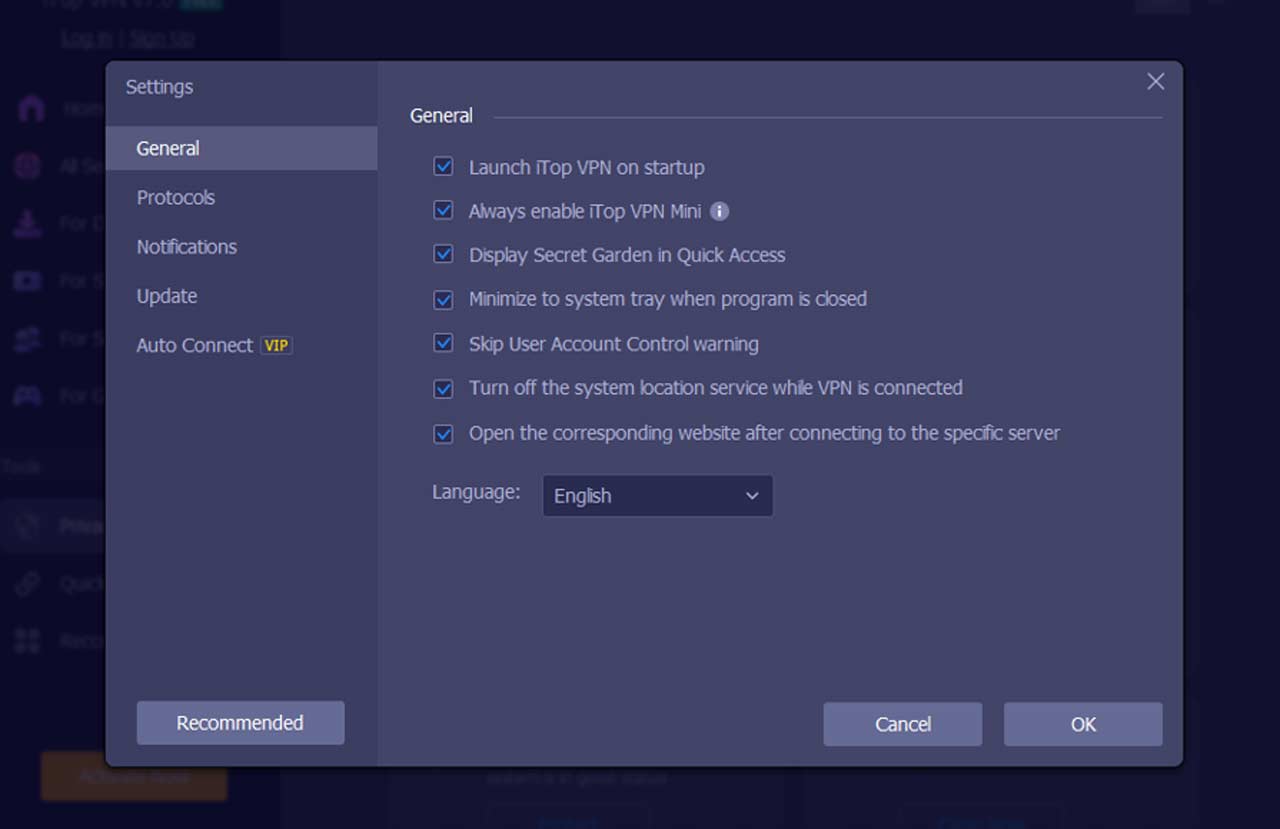This screenshot has width=1280, height=829.
Task: Toggle turning off location service while connected
Action: tap(443, 388)
